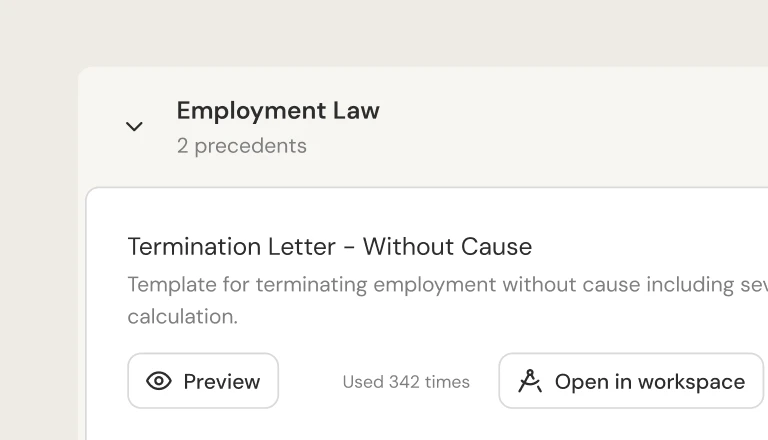The image size is (768, 440).
Task: Click the eye icon in Preview button
Action: point(159,381)
